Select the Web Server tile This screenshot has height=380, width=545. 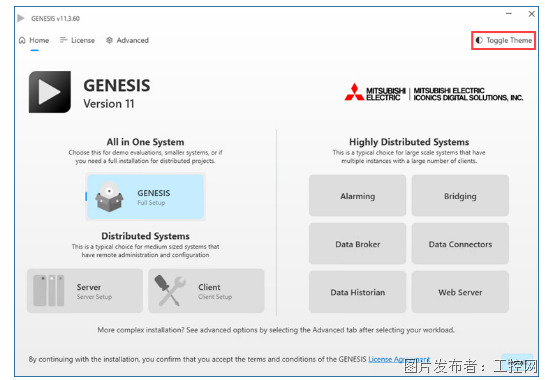coord(460,292)
